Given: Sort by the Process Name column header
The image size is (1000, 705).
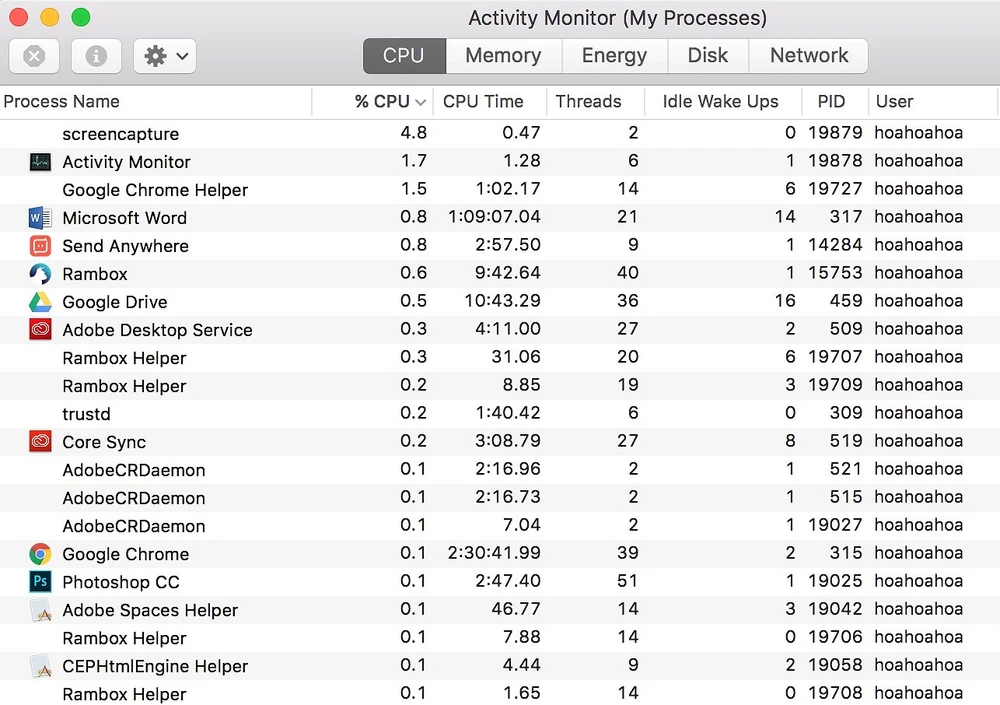Looking at the screenshot, I should [x=62, y=101].
